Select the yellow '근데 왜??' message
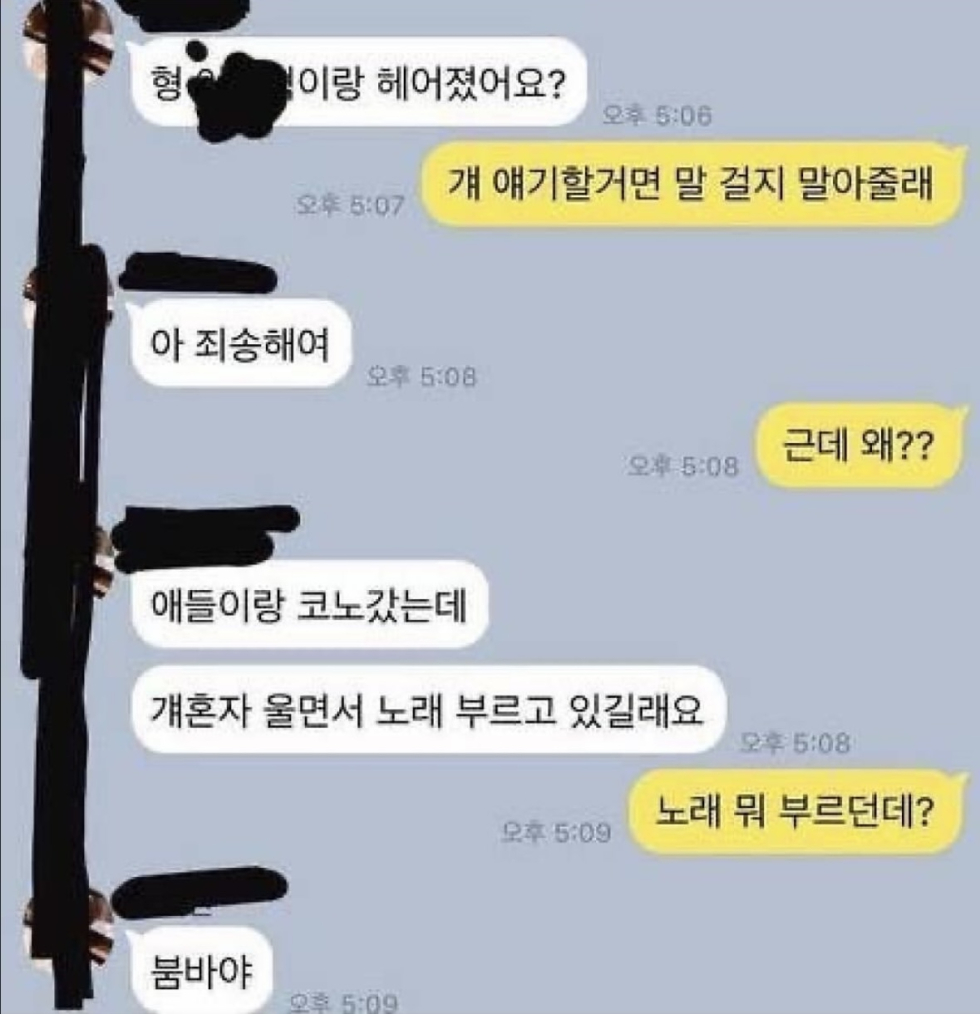The image size is (980, 1014). (858, 445)
